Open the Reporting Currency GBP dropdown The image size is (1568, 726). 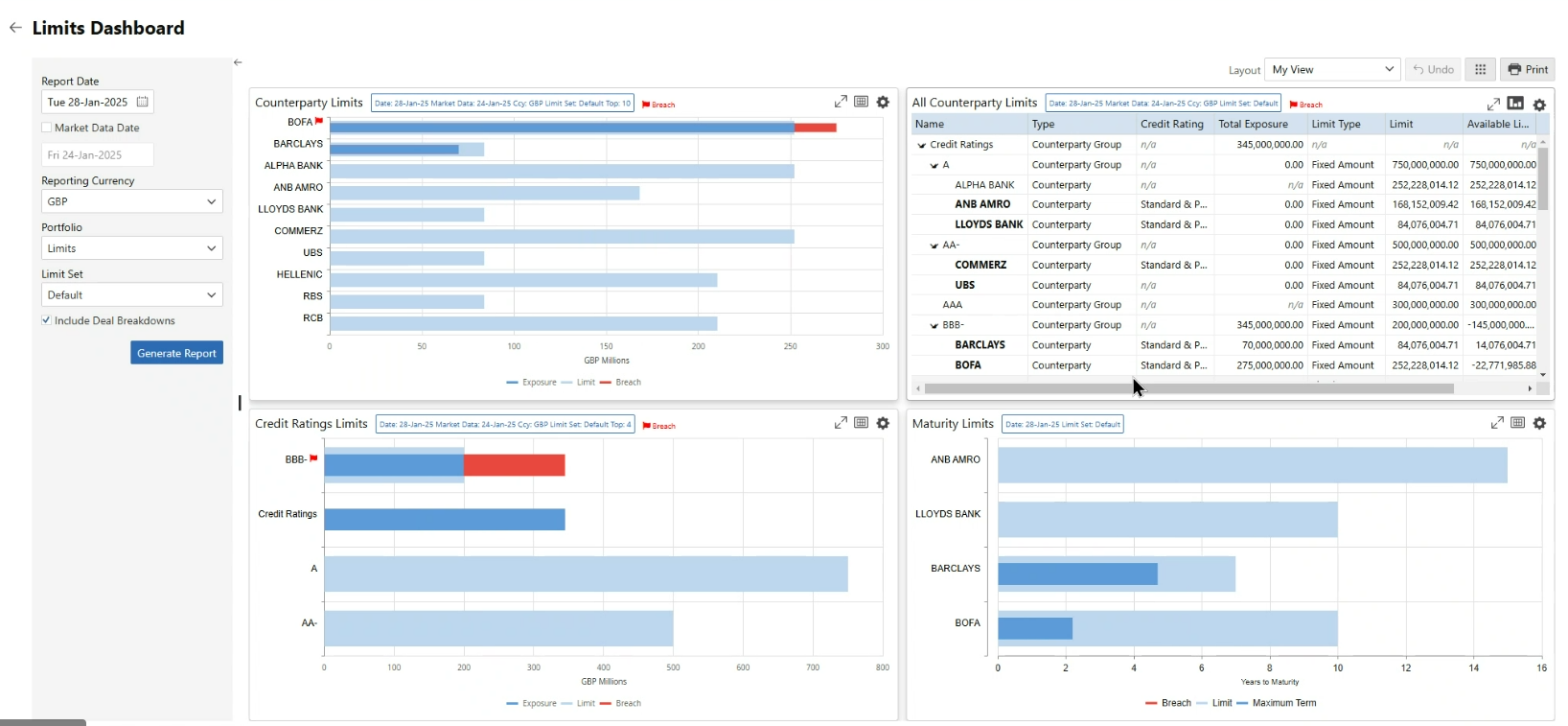coord(132,201)
